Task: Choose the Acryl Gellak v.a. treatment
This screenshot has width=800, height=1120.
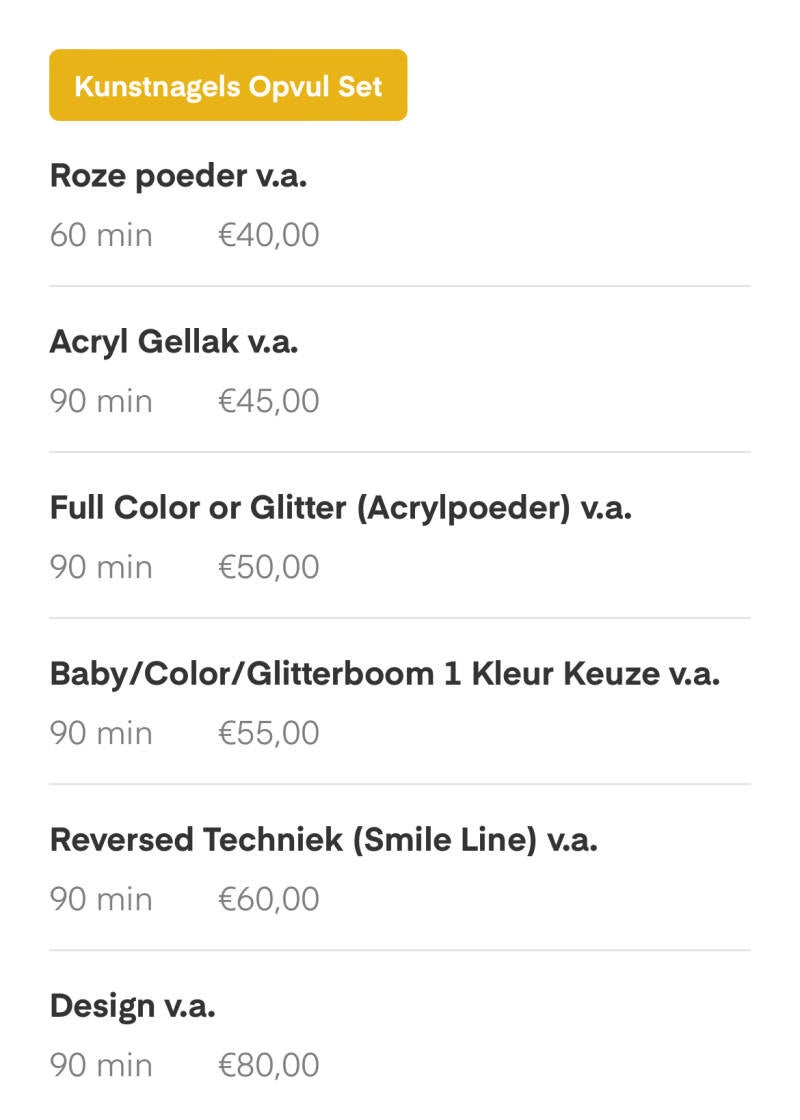Action: click(174, 342)
